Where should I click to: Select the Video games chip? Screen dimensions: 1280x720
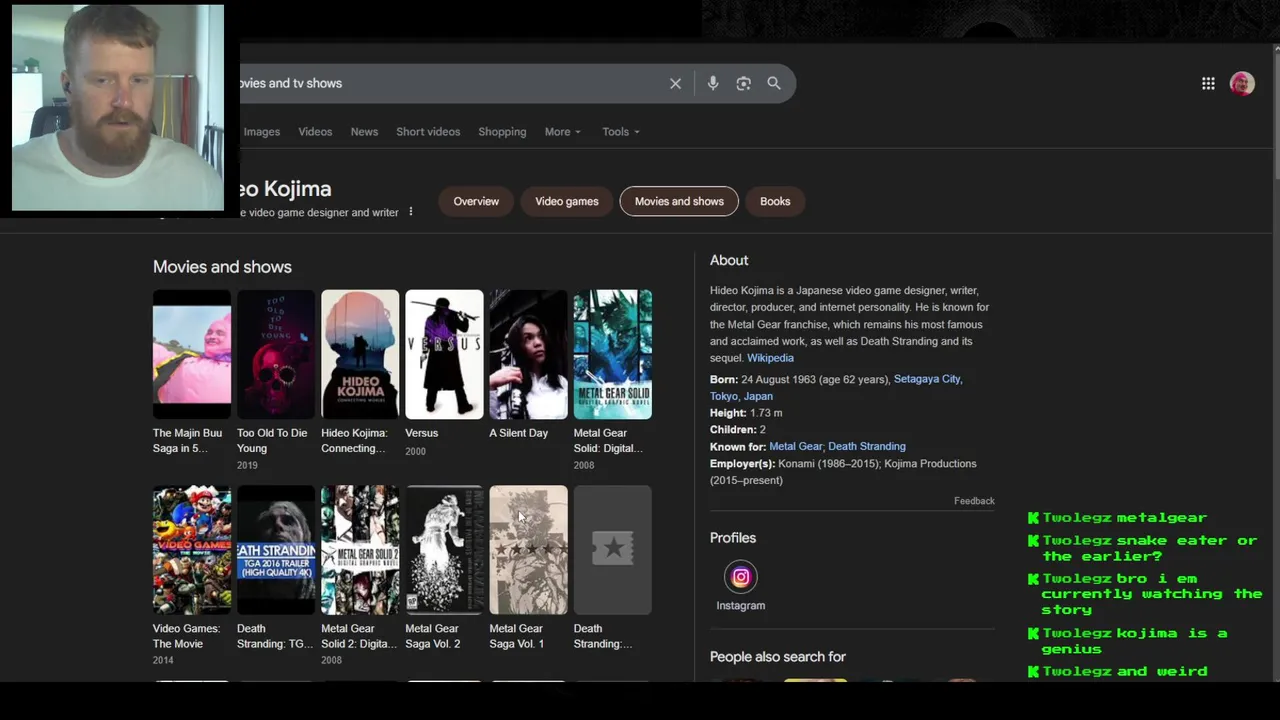566,201
